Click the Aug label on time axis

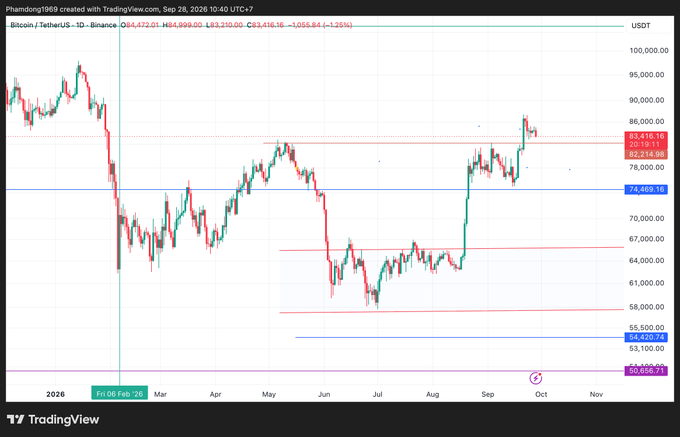tap(432, 394)
